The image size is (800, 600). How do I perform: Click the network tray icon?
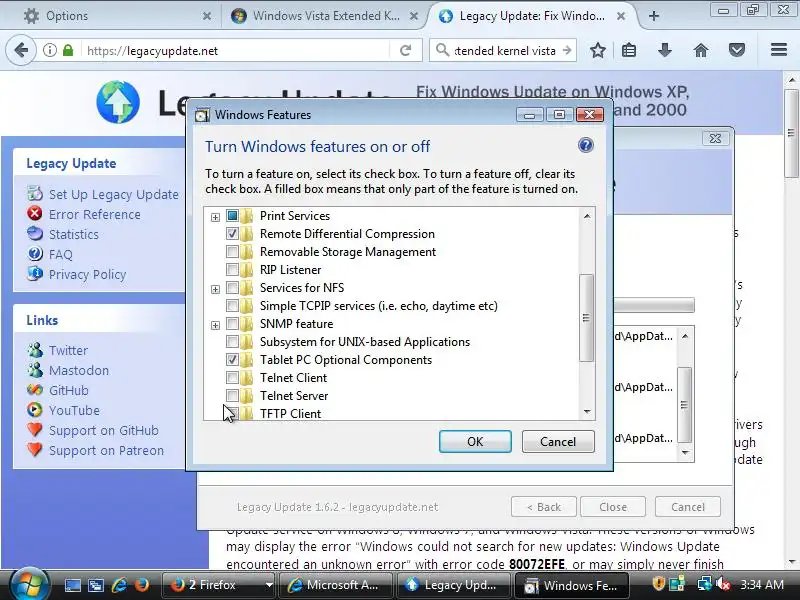click(704, 584)
